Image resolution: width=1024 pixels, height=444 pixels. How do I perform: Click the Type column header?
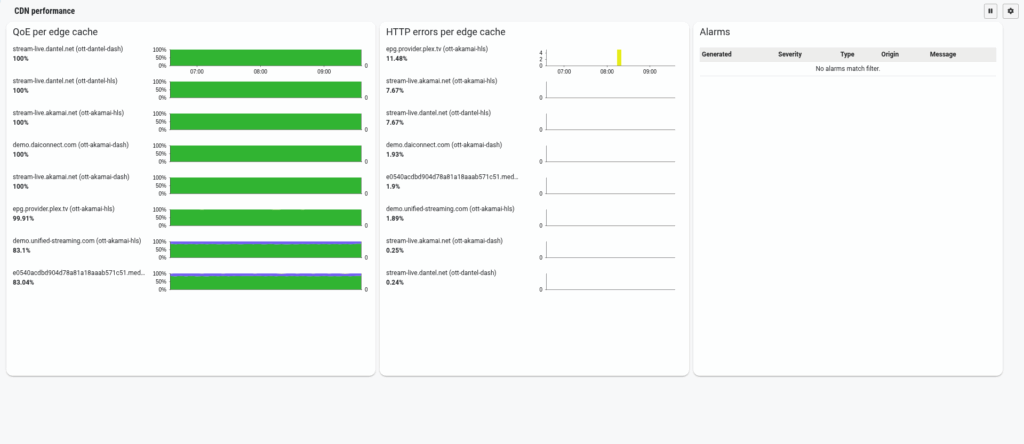[847, 54]
